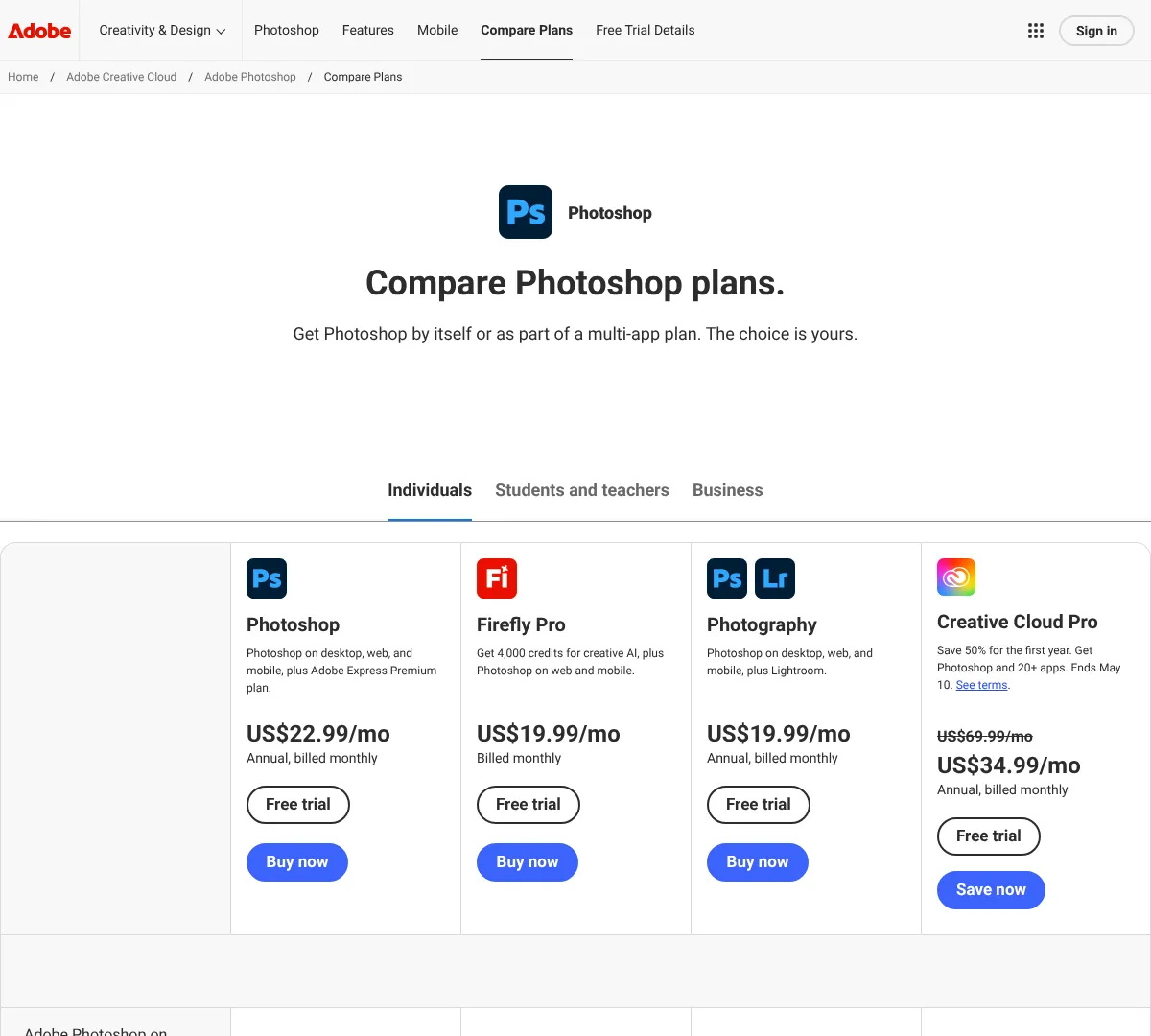
Task: Select Compare Plans in the navigation
Action: coord(527,31)
